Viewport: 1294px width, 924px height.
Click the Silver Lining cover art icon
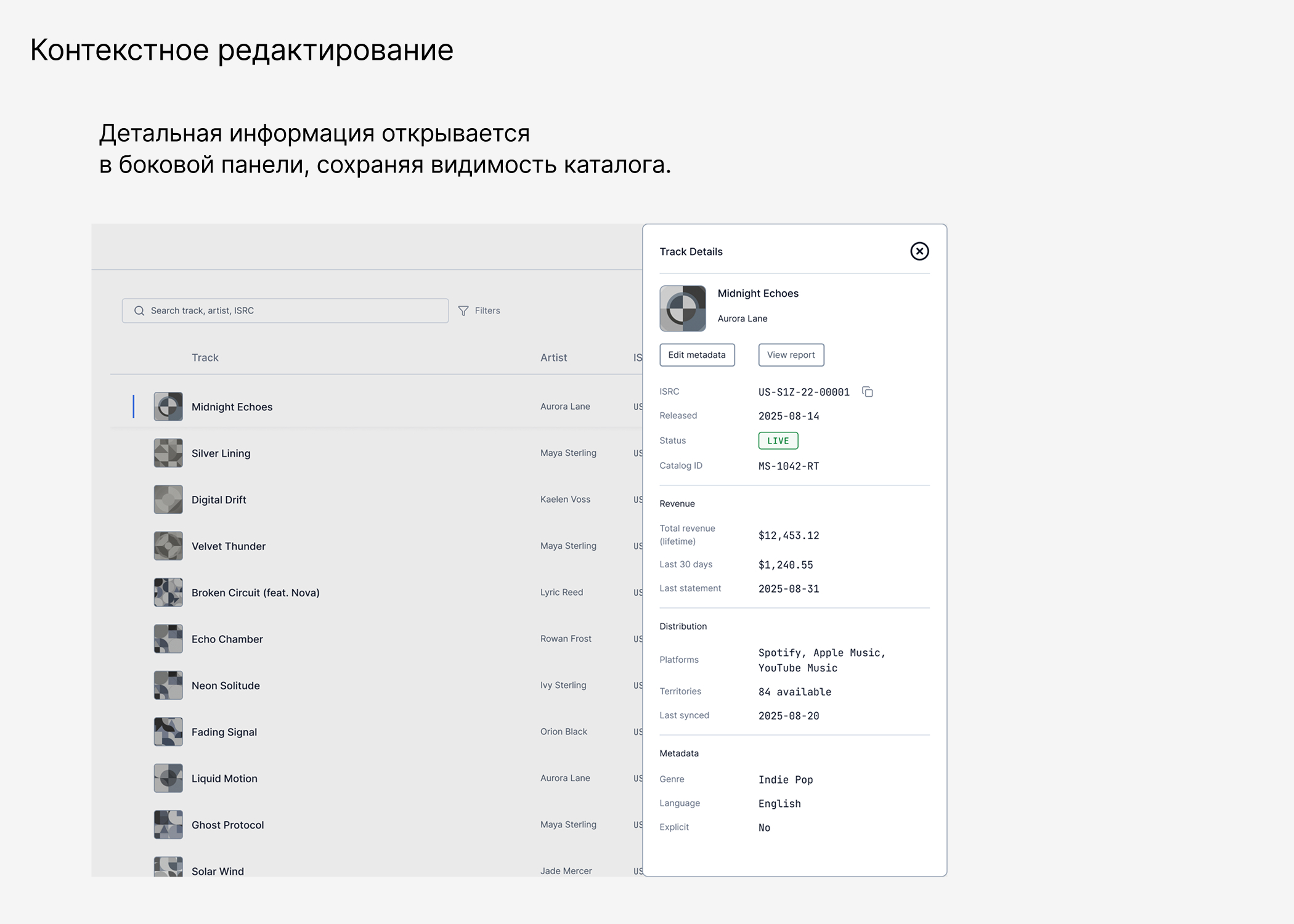click(x=168, y=453)
